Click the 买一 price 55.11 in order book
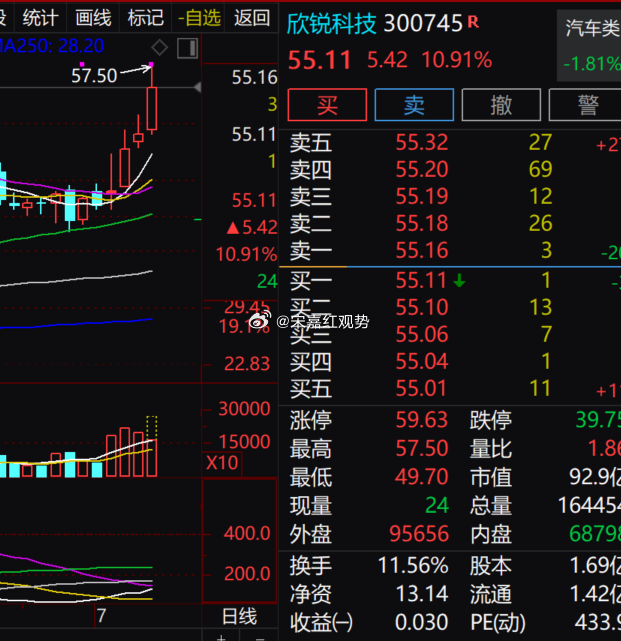Screen dimensions: 621x641 coord(421,280)
